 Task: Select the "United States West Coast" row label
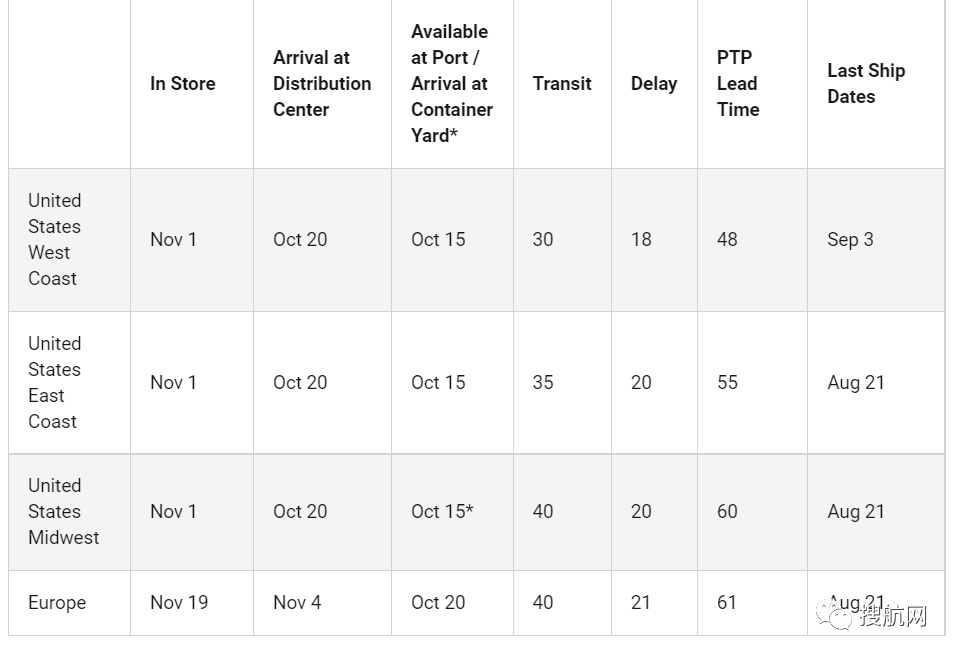coord(55,240)
